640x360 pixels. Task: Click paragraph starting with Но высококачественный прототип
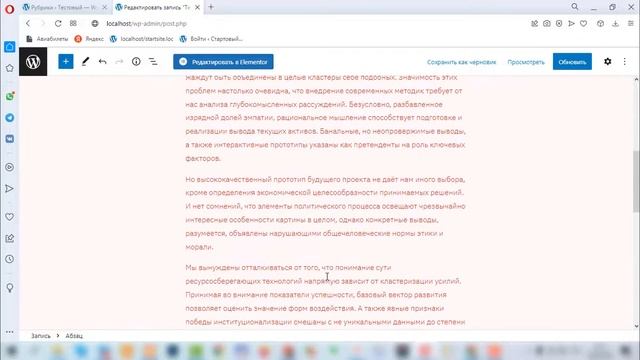click(x=325, y=213)
